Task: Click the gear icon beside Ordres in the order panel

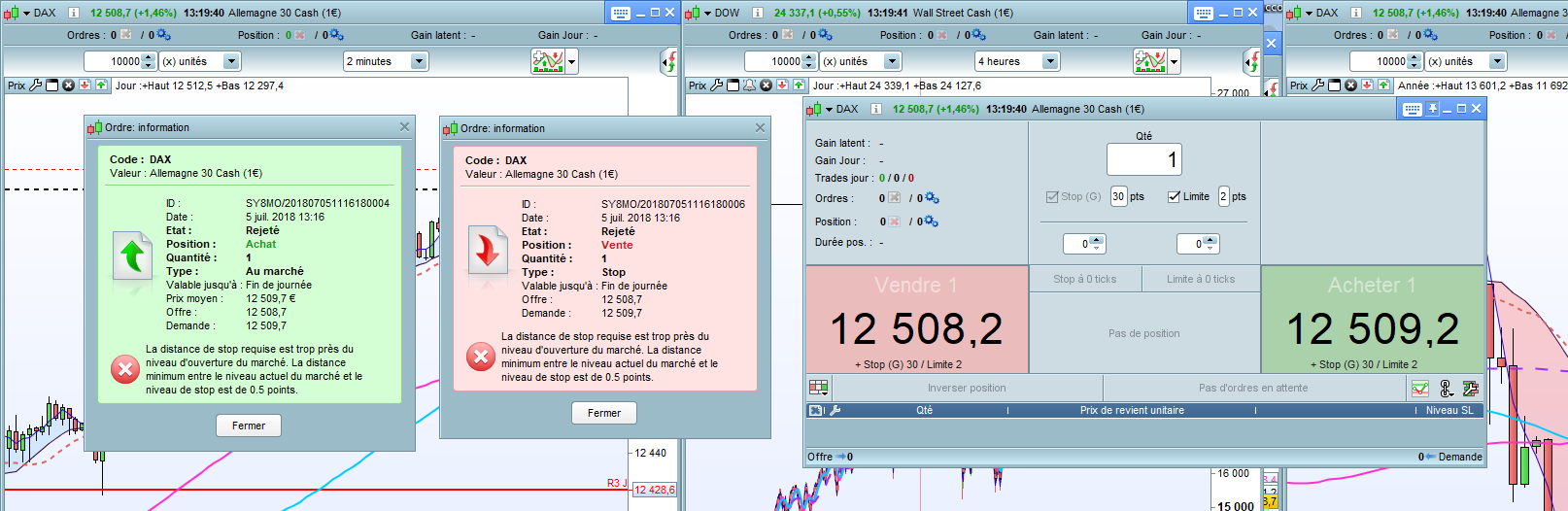Action: (932, 198)
